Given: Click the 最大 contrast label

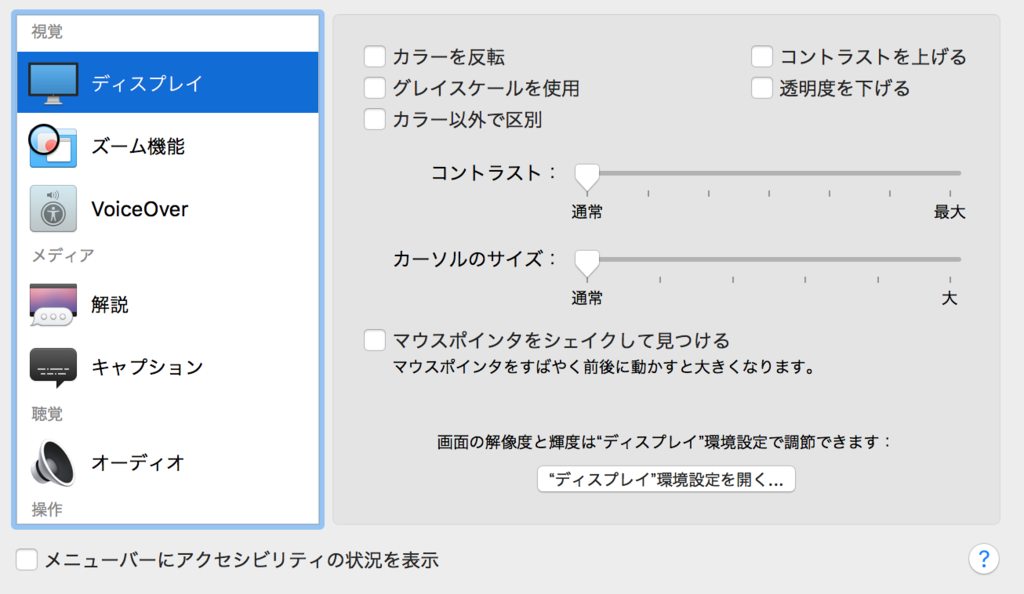Looking at the screenshot, I should click(950, 212).
